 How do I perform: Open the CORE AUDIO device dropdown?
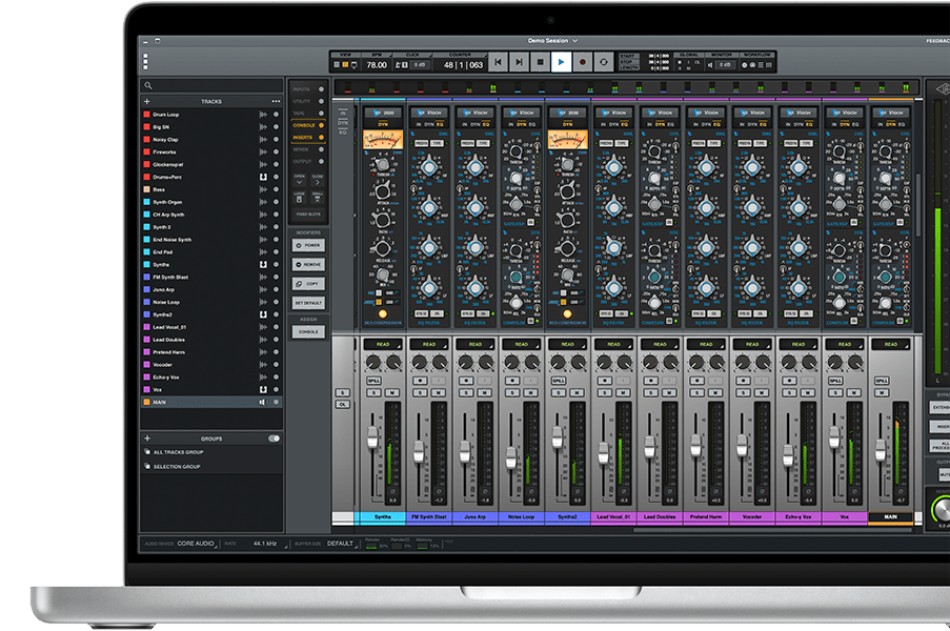(x=196, y=544)
